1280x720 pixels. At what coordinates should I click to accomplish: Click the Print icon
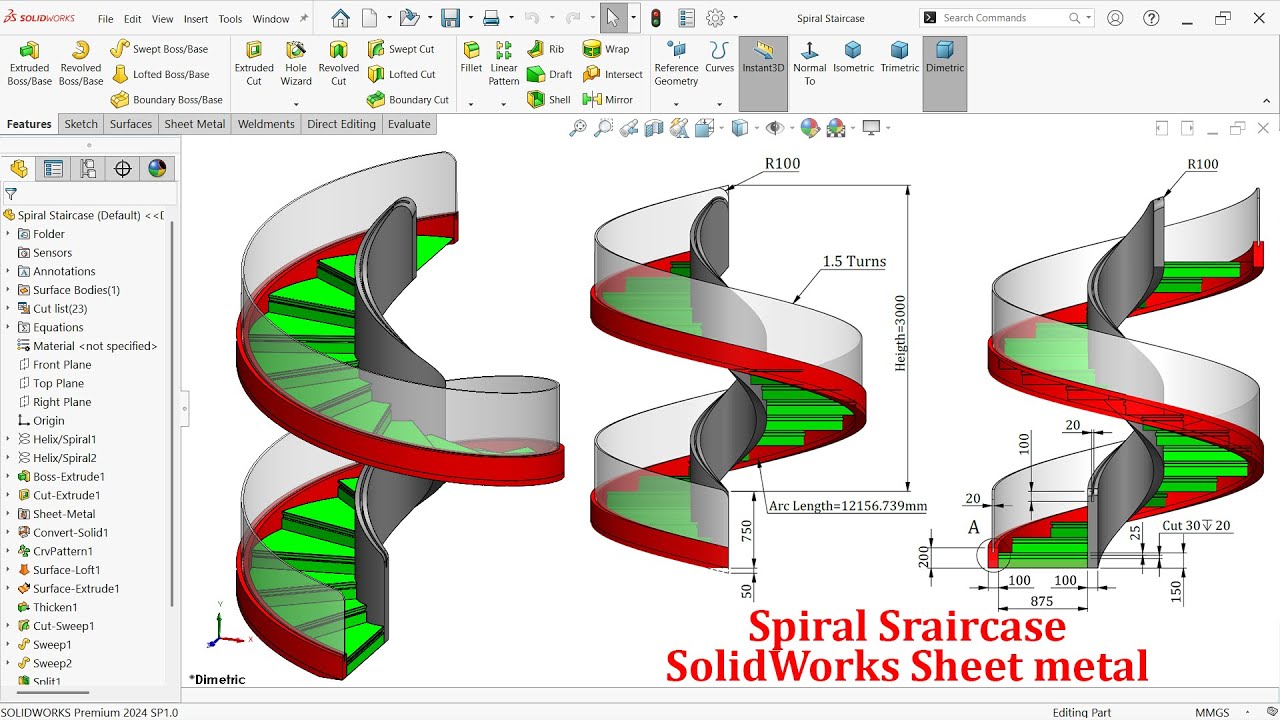pyautogui.click(x=491, y=18)
